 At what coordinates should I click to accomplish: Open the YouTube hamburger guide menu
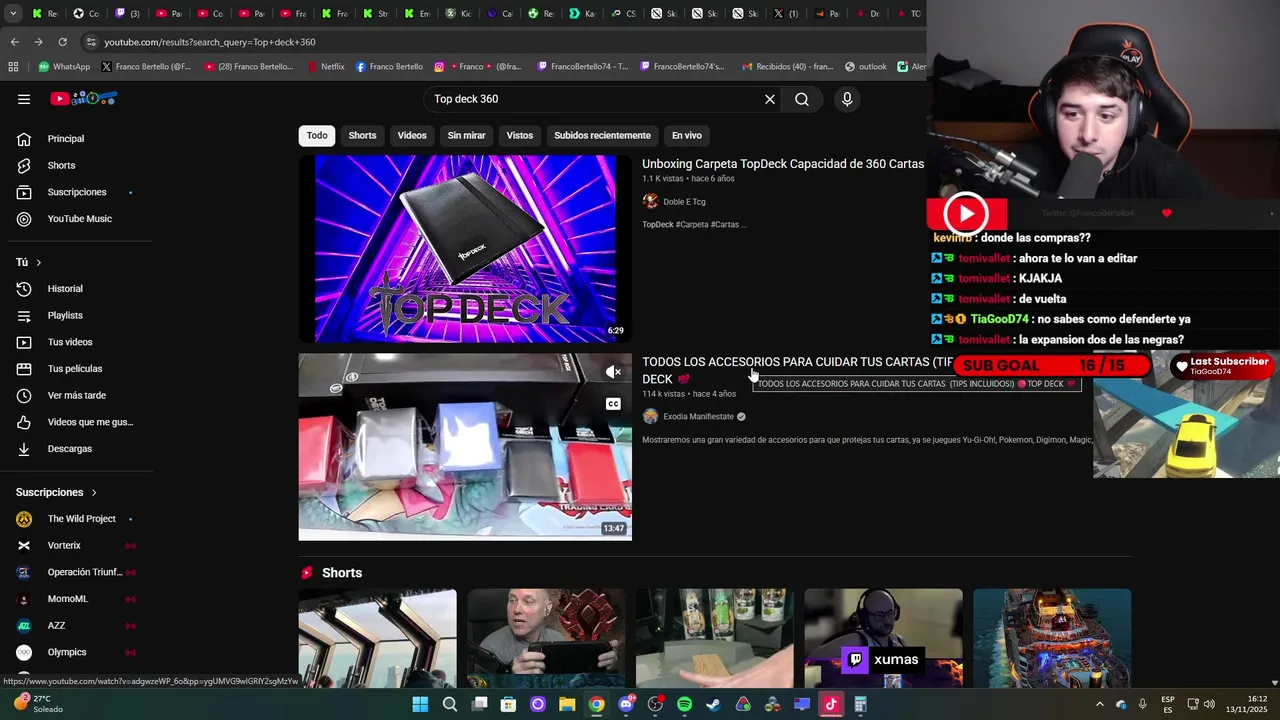24,99
